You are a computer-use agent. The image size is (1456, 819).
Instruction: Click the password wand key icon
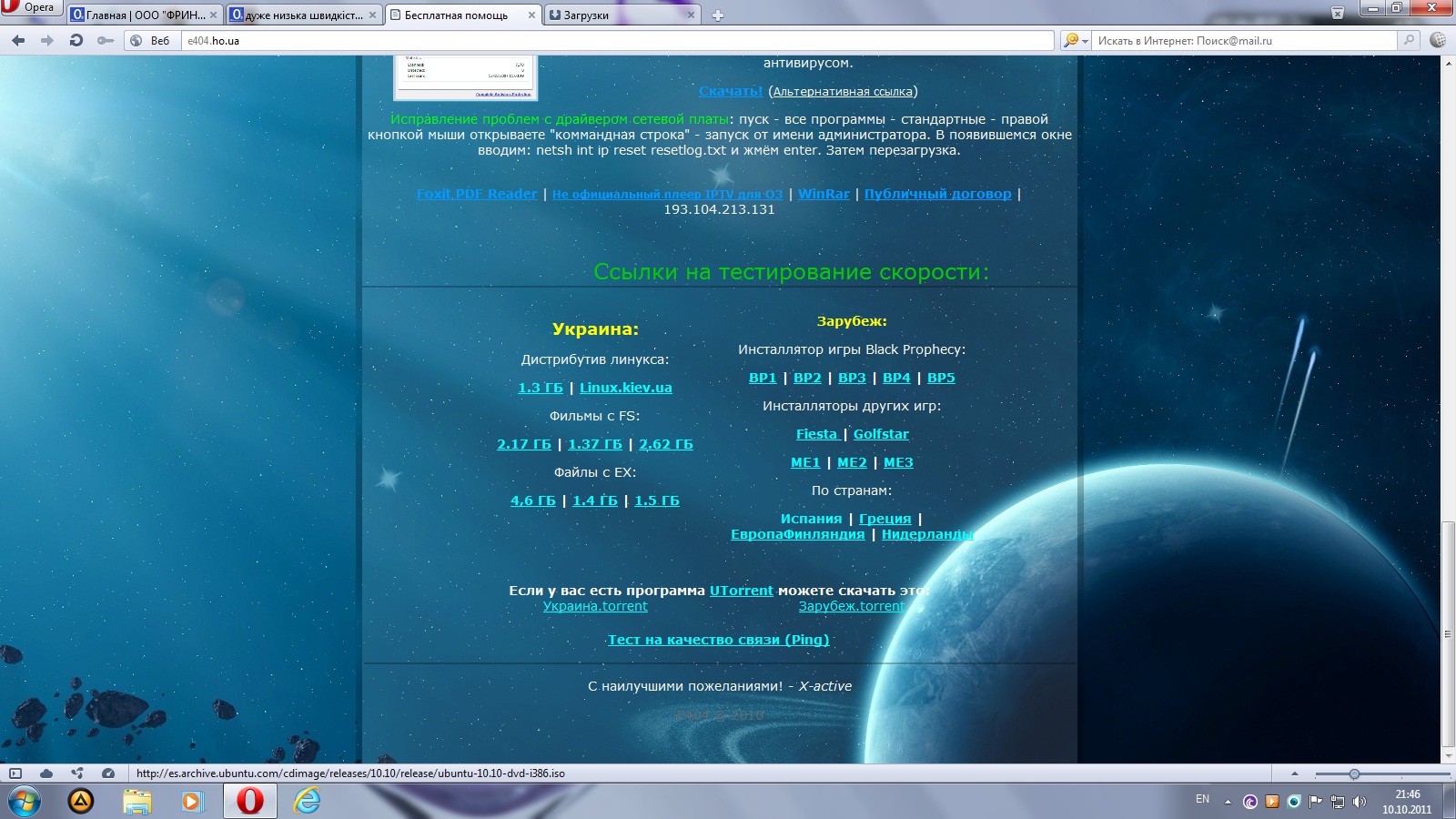click(106, 40)
